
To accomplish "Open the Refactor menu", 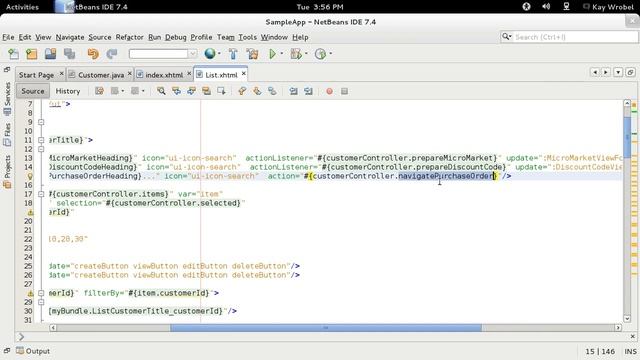I will (x=129, y=37).
